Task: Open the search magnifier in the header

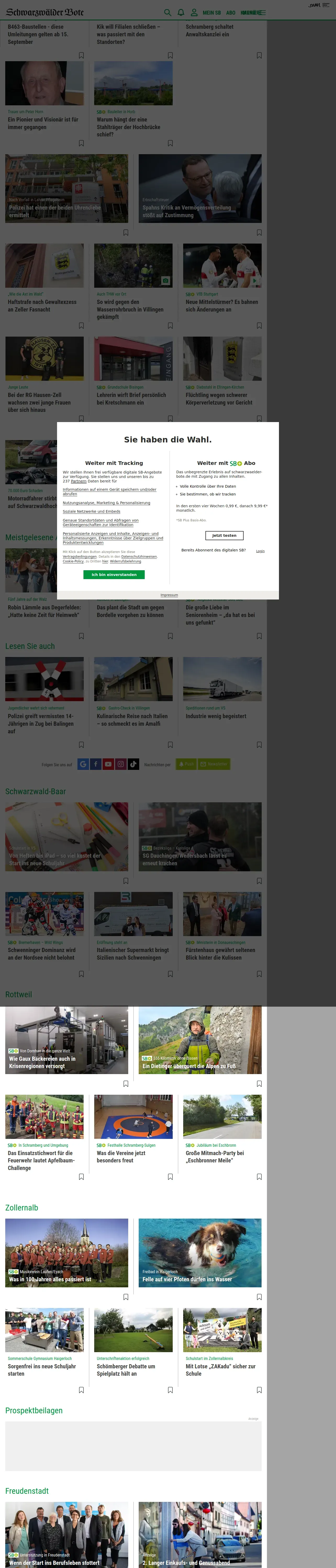Action: pos(168,12)
